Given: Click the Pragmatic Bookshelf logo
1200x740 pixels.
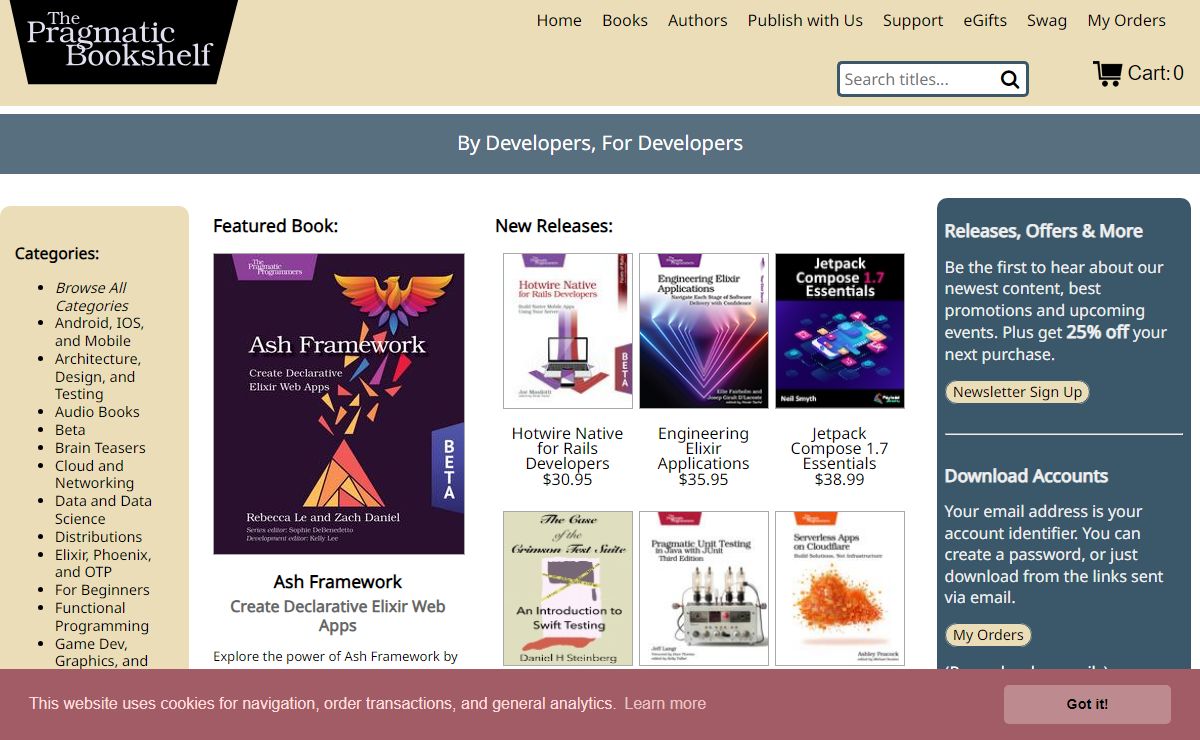Looking at the screenshot, I should click(124, 42).
